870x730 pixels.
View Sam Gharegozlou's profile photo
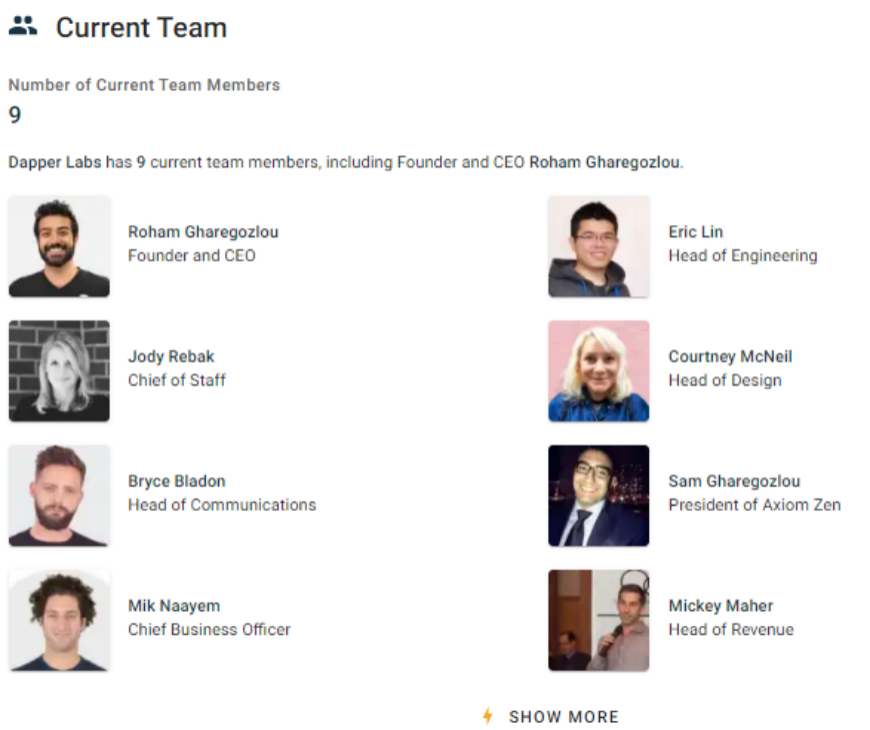(598, 495)
